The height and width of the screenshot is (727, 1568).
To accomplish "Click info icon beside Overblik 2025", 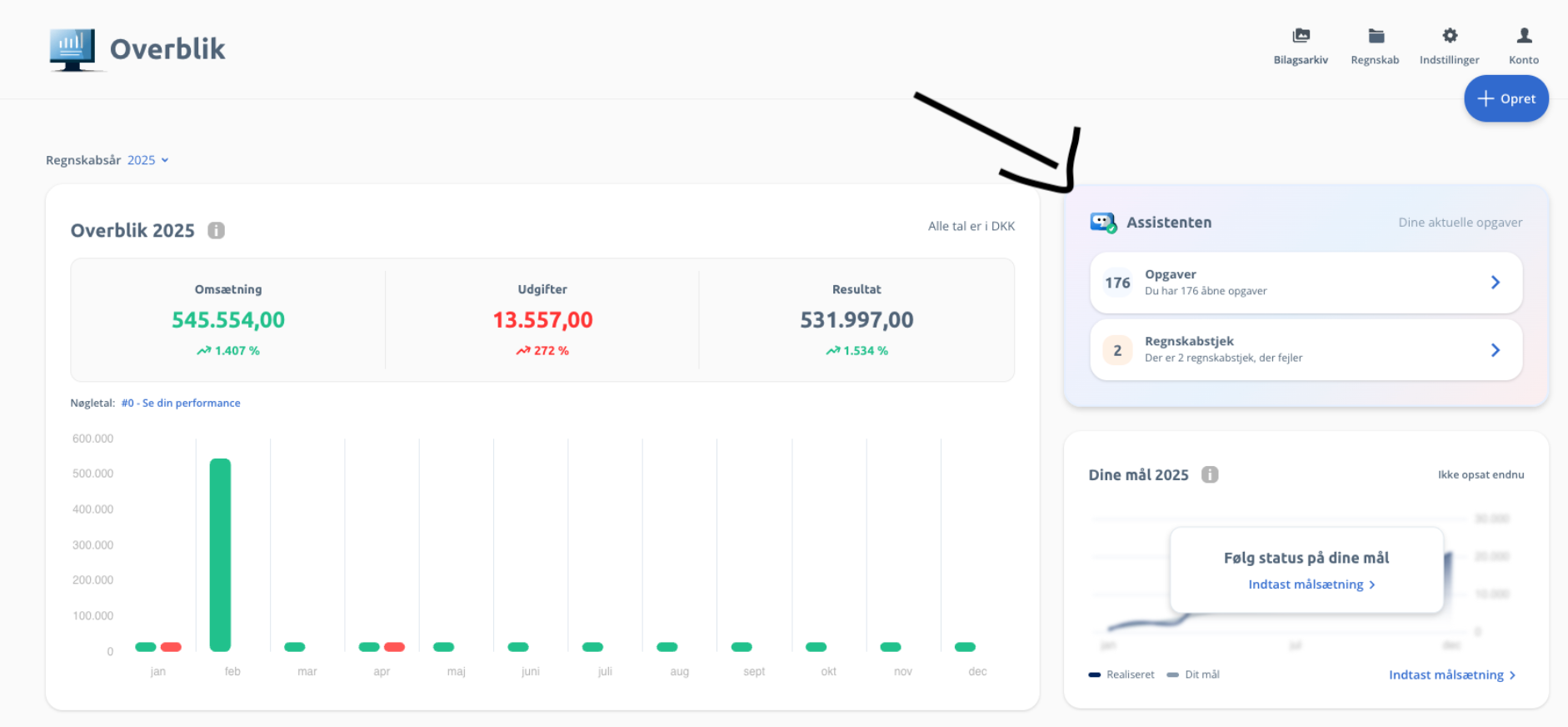I will (x=216, y=231).
